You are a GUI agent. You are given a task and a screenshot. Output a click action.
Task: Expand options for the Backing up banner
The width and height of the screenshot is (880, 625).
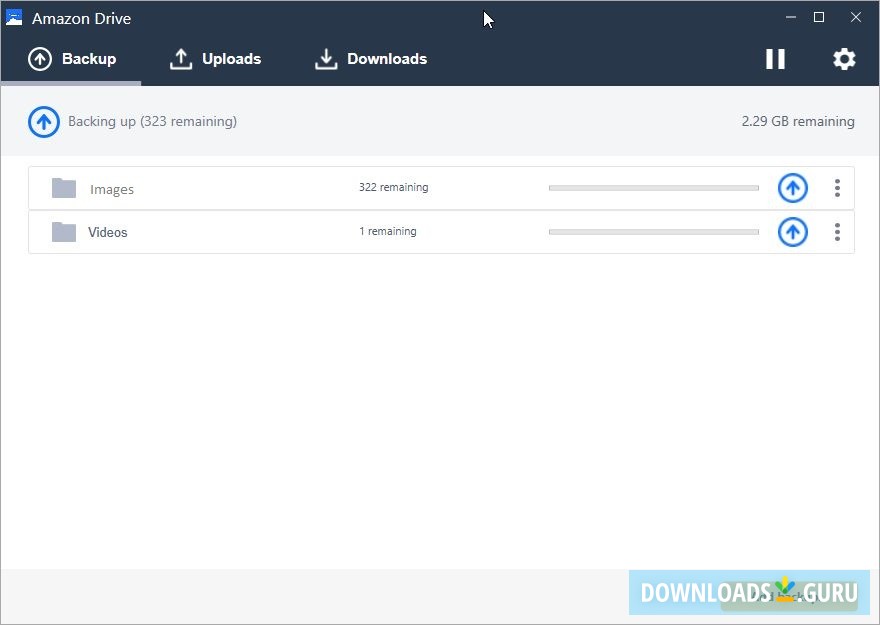[43, 121]
